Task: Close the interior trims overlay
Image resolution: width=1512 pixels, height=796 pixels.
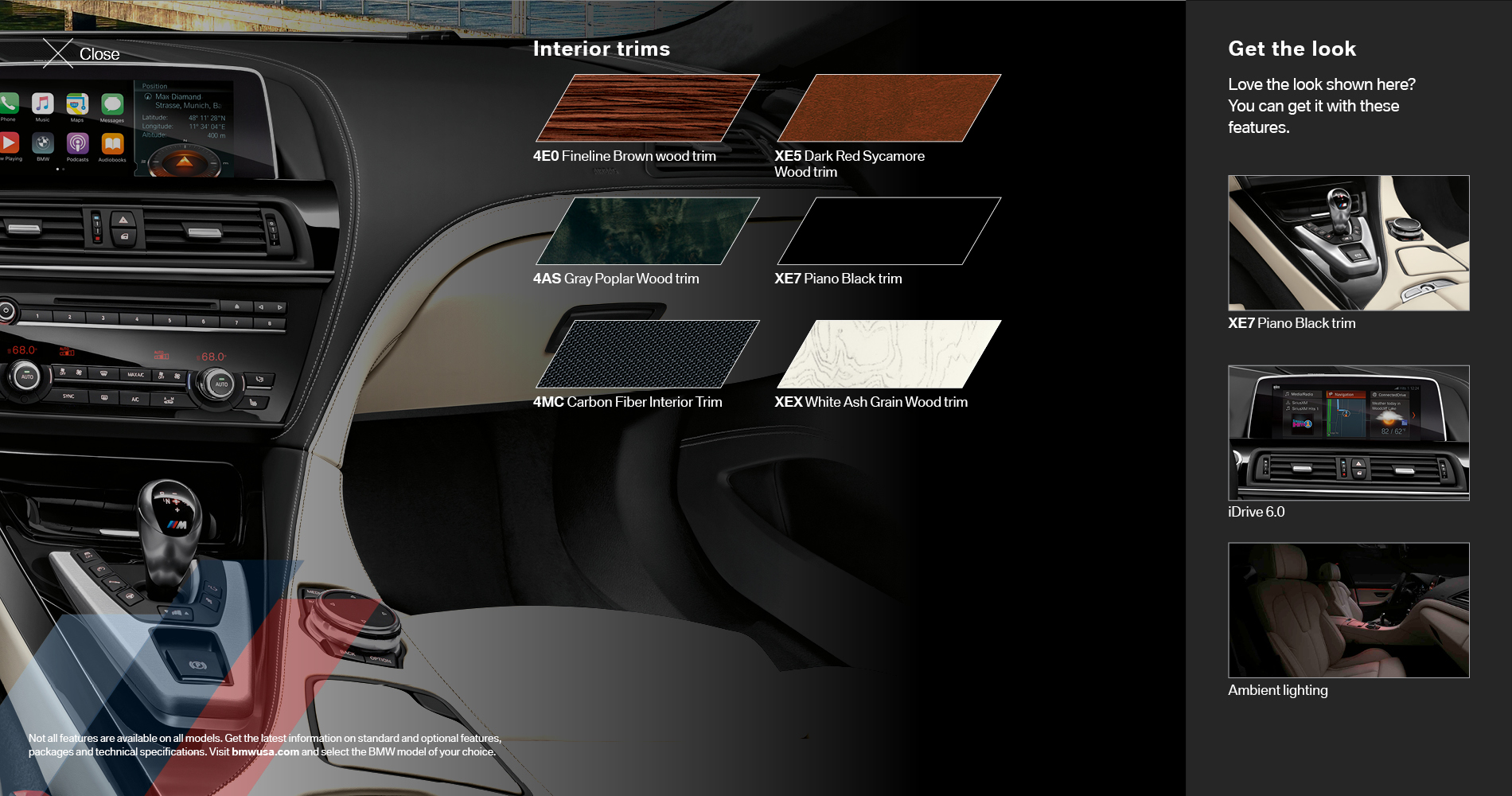Action: [x=80, y=53]
